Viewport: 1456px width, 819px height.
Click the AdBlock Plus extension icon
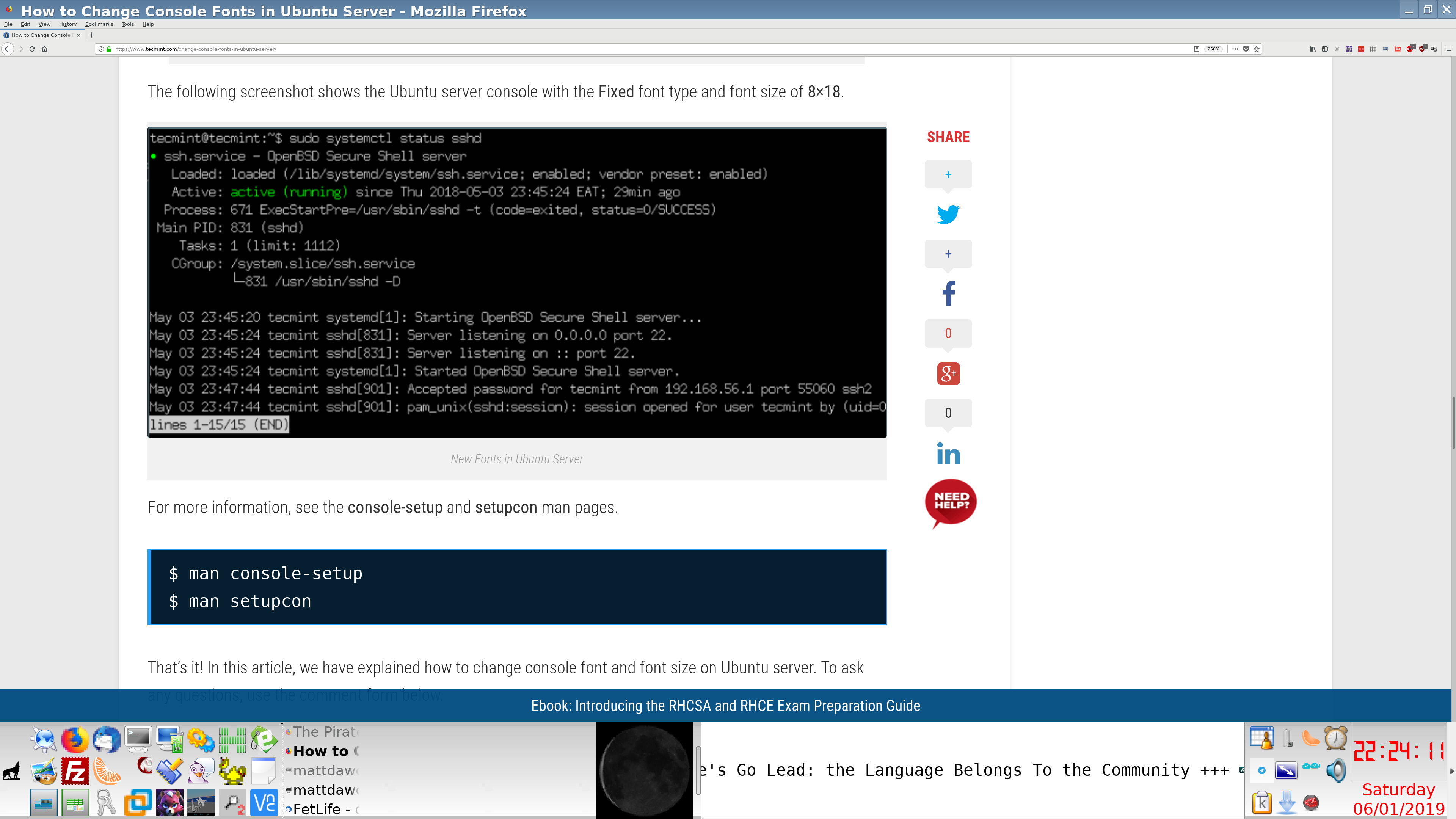(x=1410, y=49)
